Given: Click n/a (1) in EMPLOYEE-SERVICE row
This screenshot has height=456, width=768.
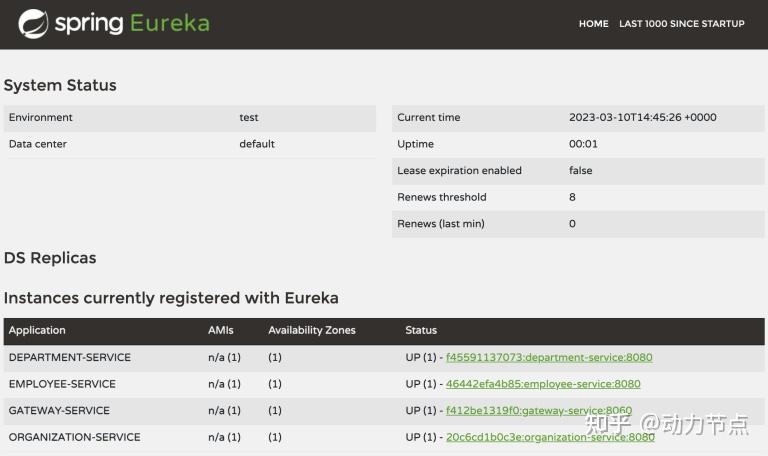Looking at the screenshot, I should [224, 384].
